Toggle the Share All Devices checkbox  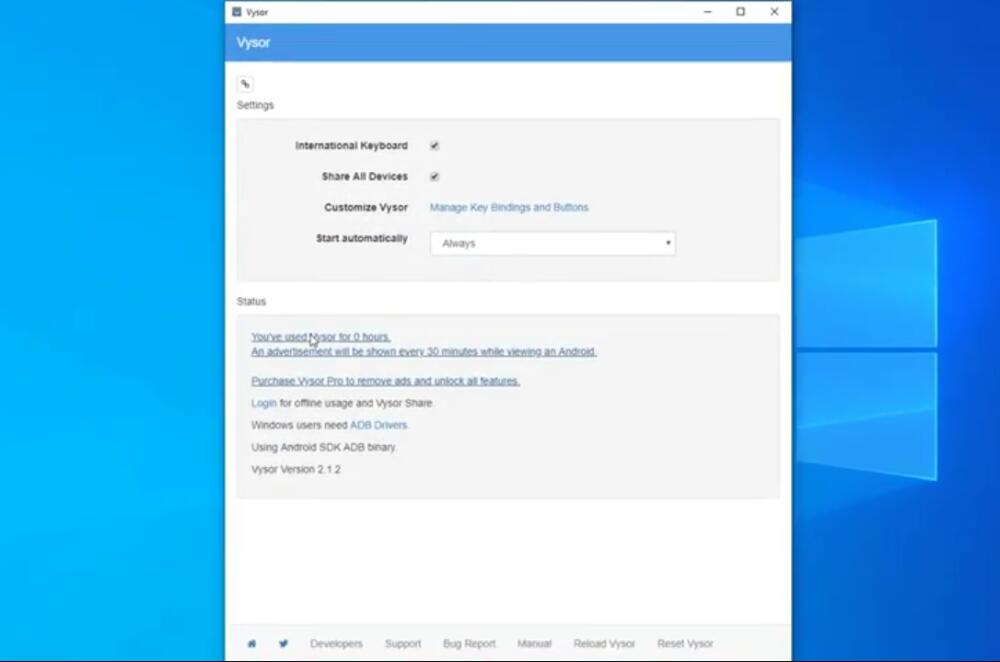(x=434, y=176)
